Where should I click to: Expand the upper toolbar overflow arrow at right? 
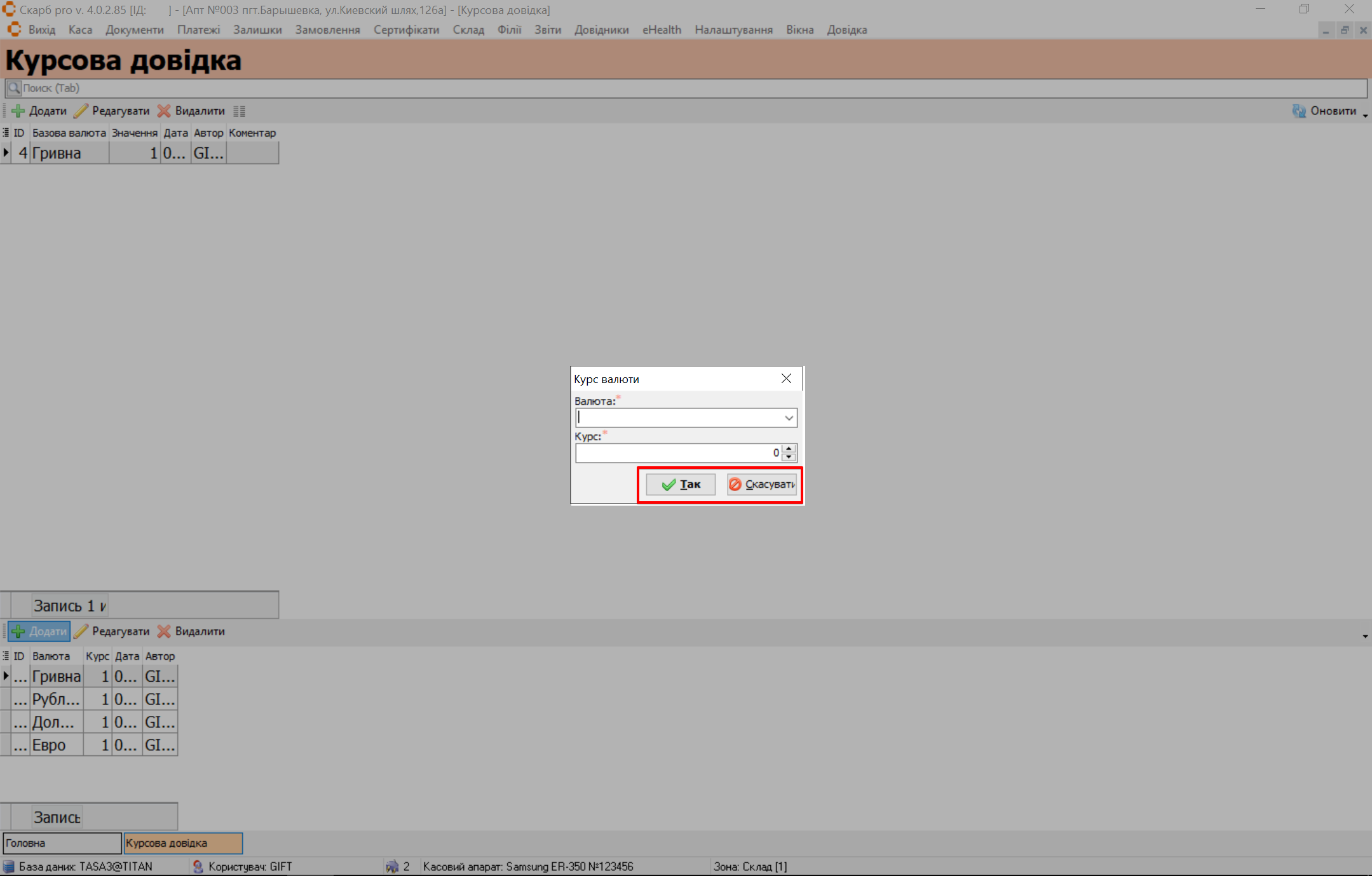(1365, 116)
